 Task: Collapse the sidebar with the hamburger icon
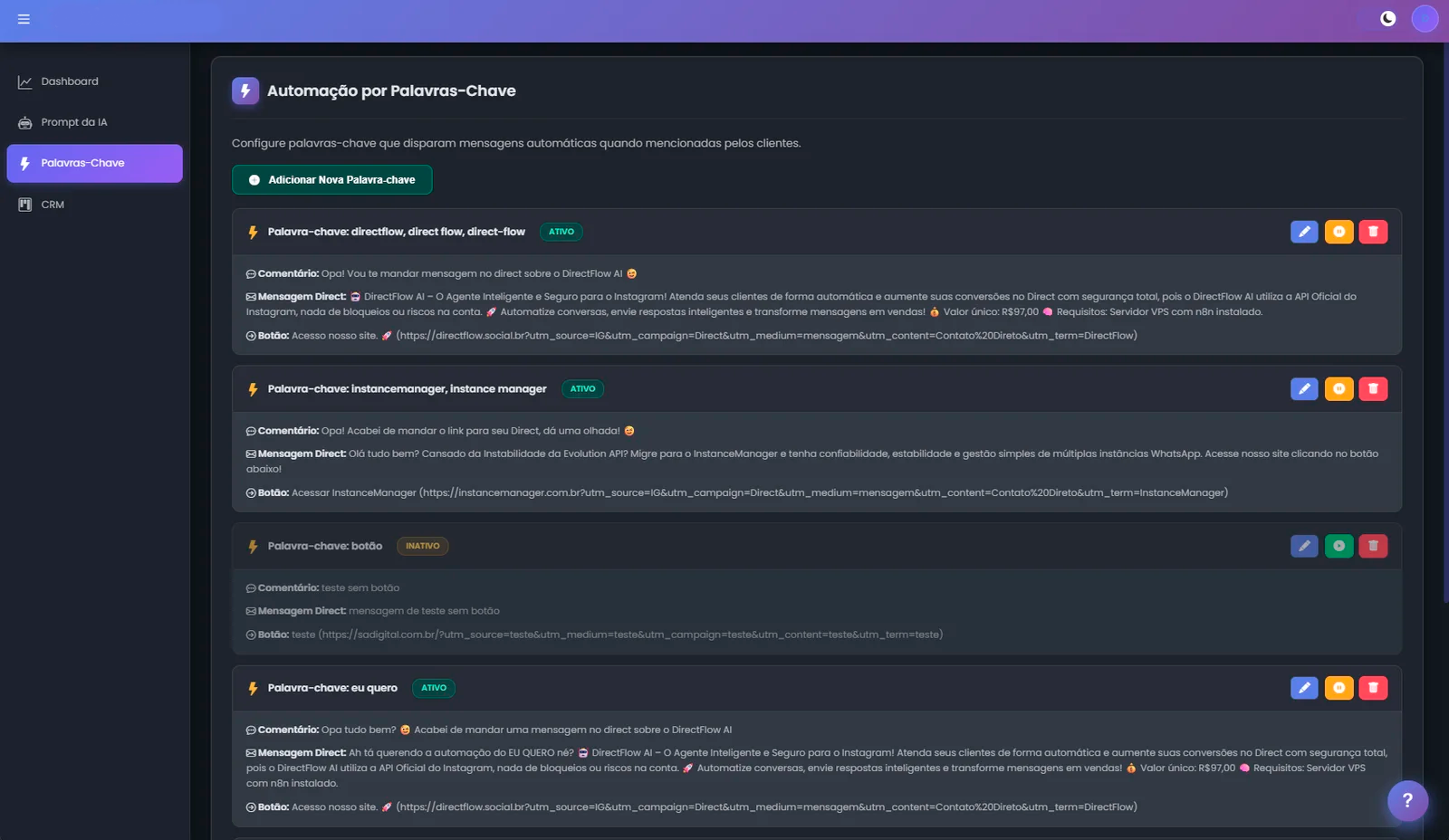pos(24,20)
